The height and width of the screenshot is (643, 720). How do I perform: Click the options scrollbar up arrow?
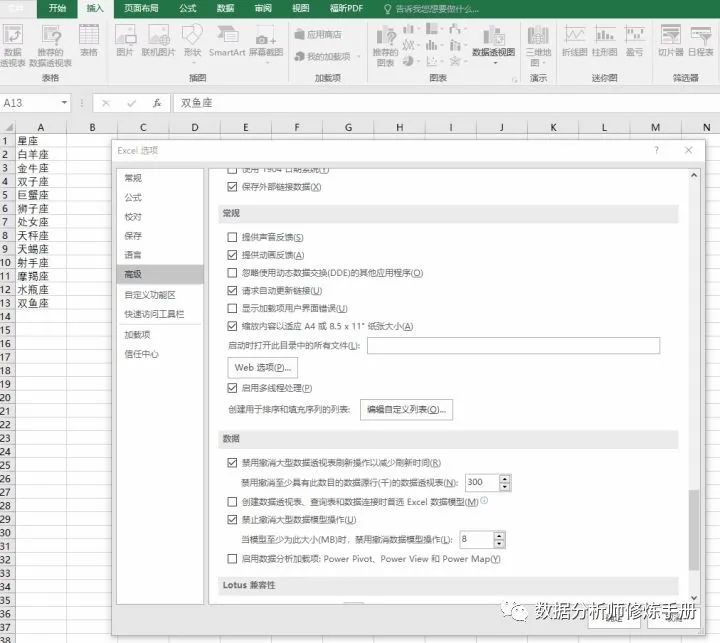pos(694,175)
